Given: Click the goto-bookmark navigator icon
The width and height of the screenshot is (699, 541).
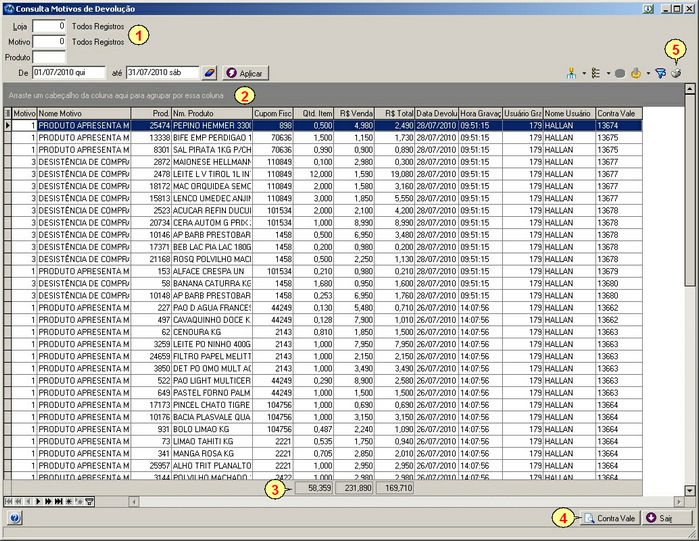Looking at the screenshot, I should coord(79,502).
